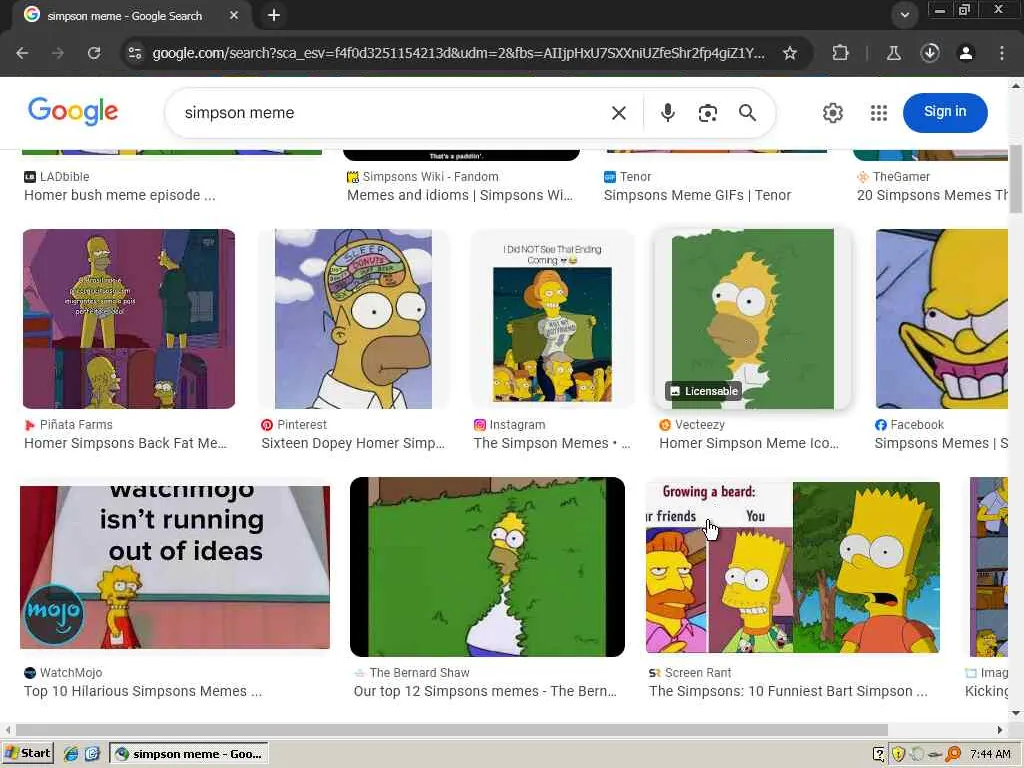Select simpson meme taskbar button

pos(189,754)
